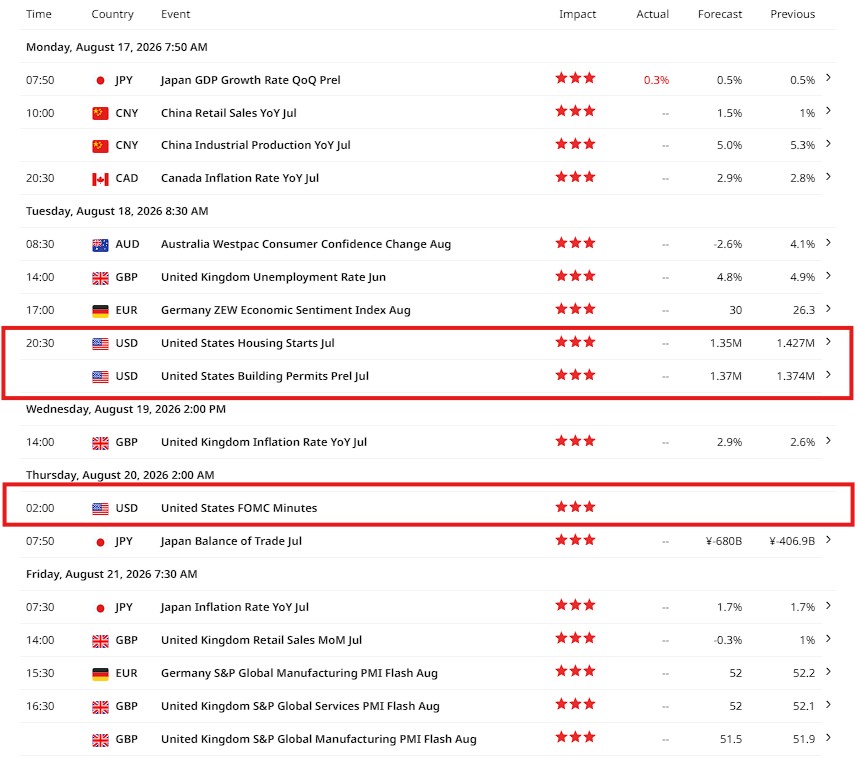Click the China flag next to Retail Sales YoY
The width and height of the screenshot is (855, 764).
100,113
